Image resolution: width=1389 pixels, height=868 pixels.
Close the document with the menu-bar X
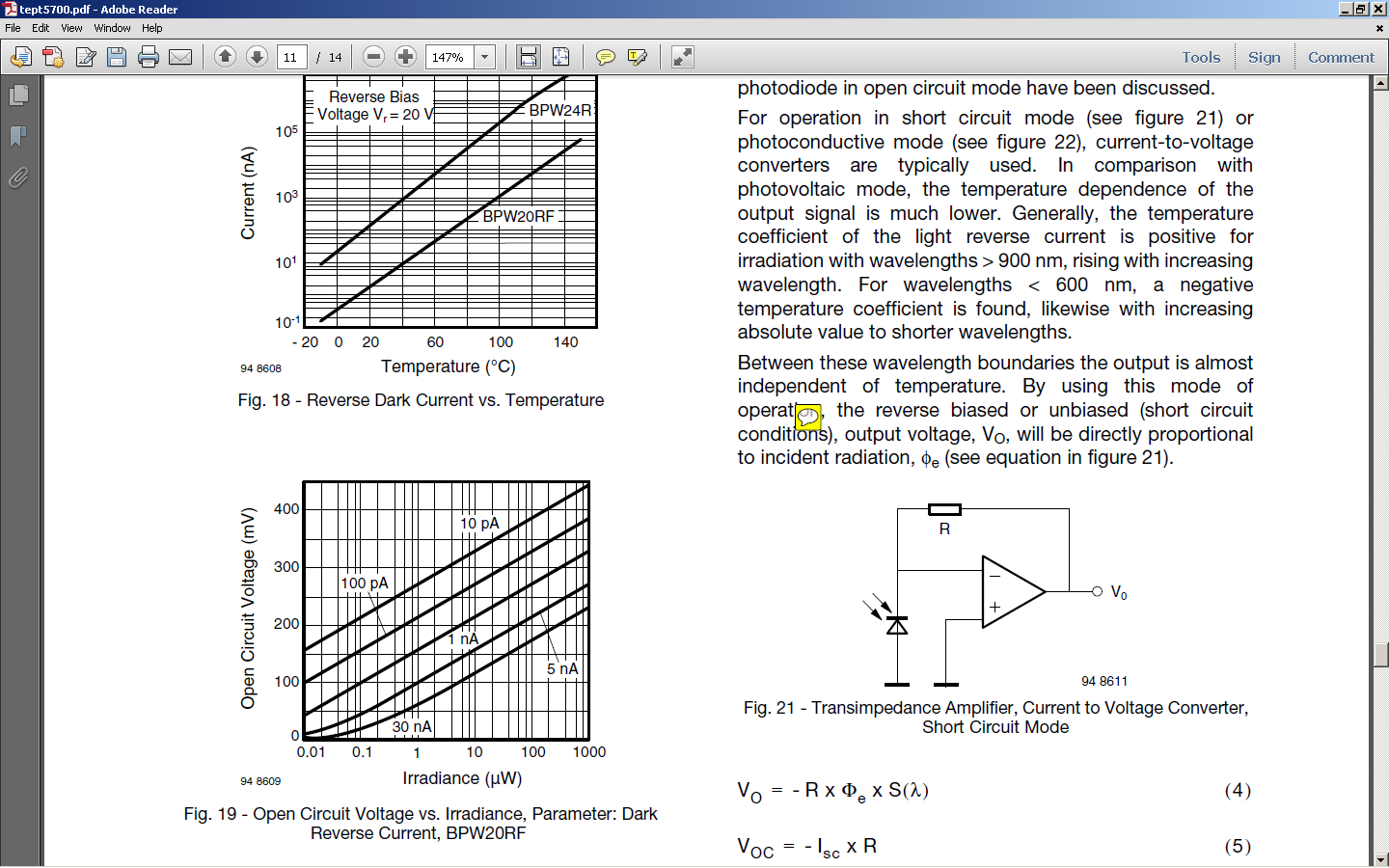(1379, 28)
